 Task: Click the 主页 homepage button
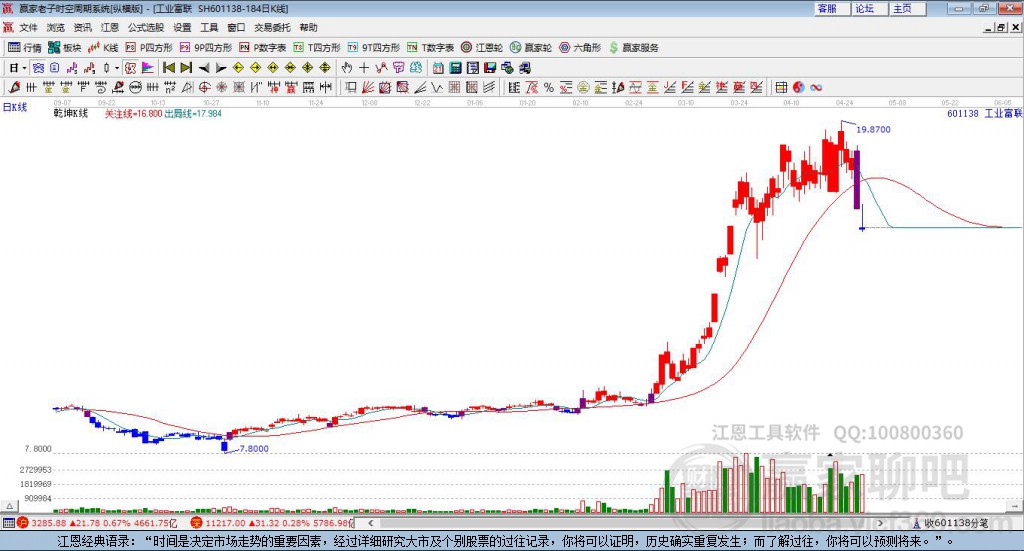point(908,8)
